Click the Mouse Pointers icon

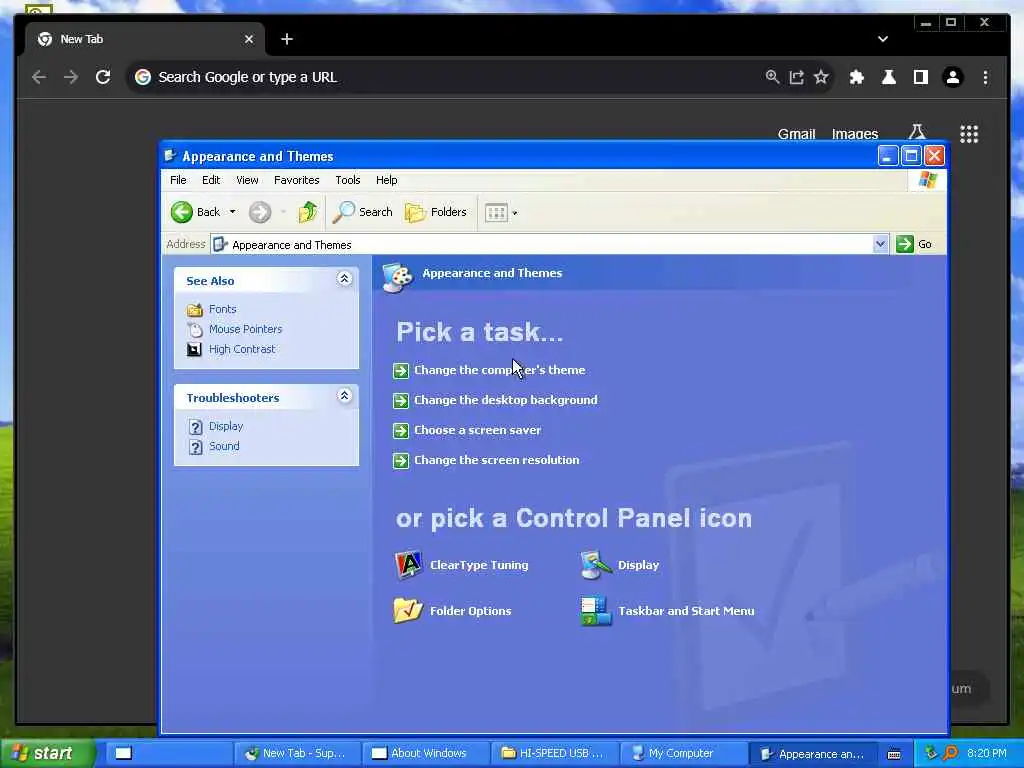195,329
